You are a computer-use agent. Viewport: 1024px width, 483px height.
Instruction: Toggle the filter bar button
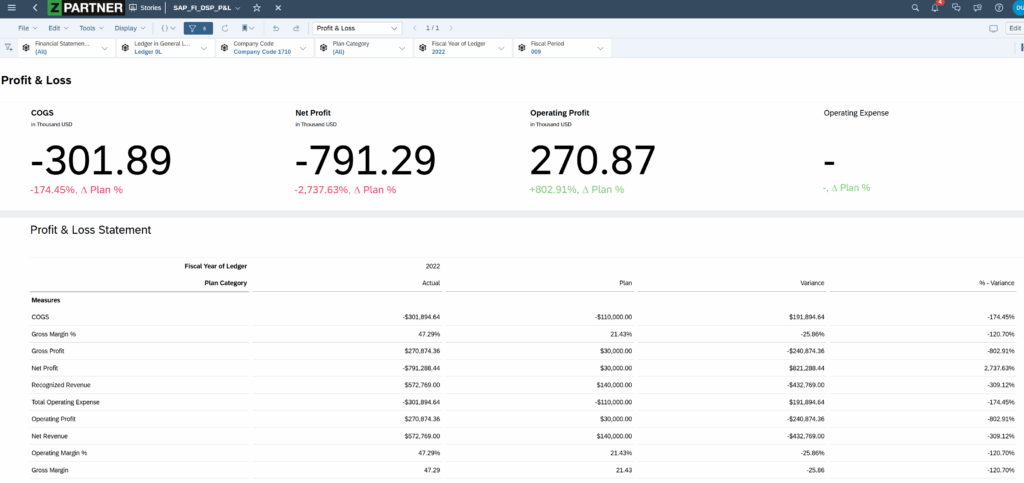[198, 28]
